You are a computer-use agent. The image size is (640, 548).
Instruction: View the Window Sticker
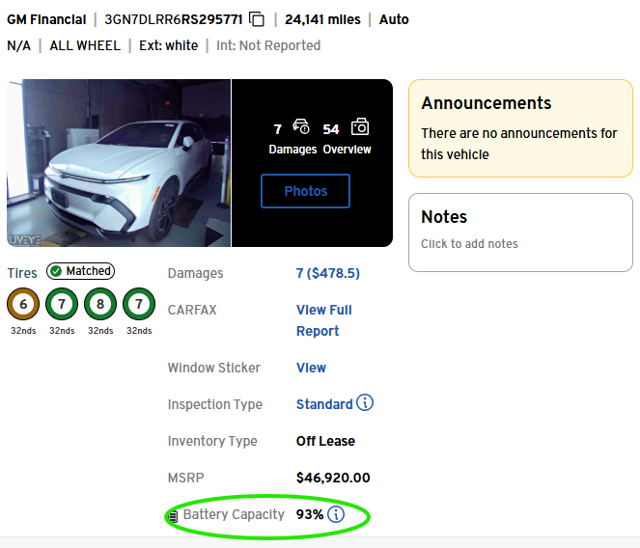311,368
